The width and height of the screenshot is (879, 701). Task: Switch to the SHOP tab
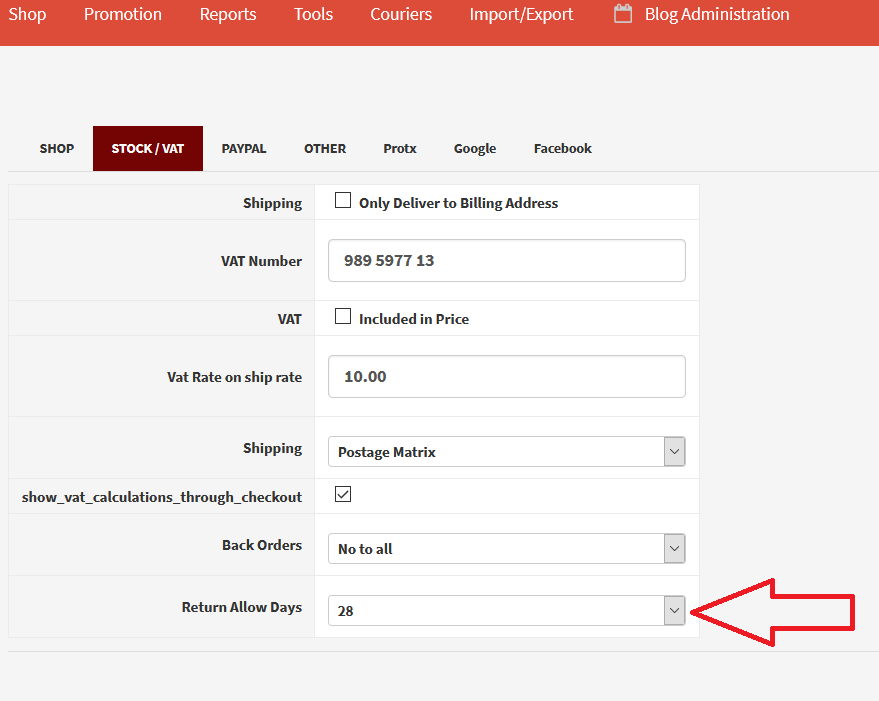tap(57, 149)
